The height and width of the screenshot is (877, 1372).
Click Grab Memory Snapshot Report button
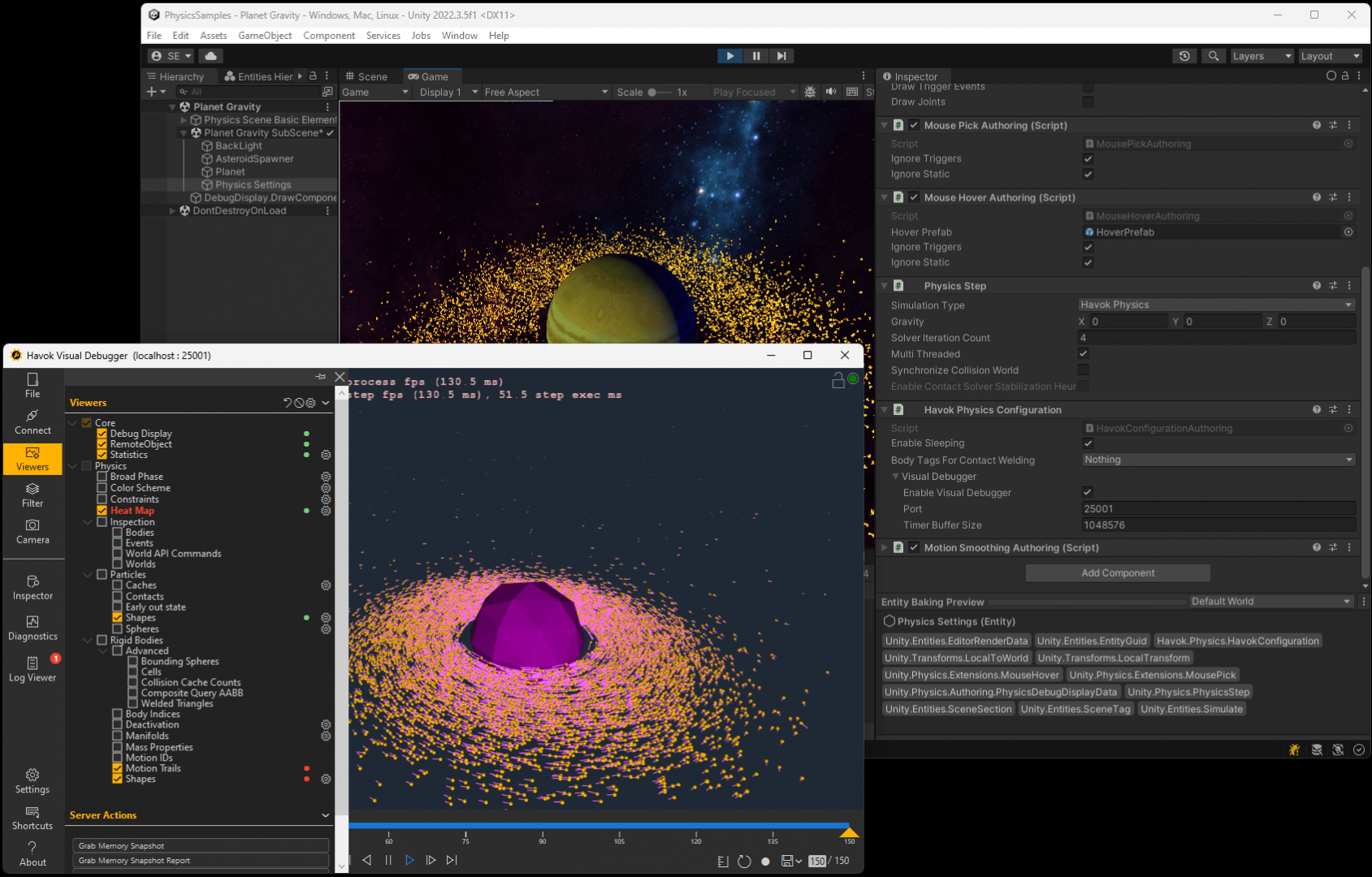pyautogui.click(x=201, y=861)
